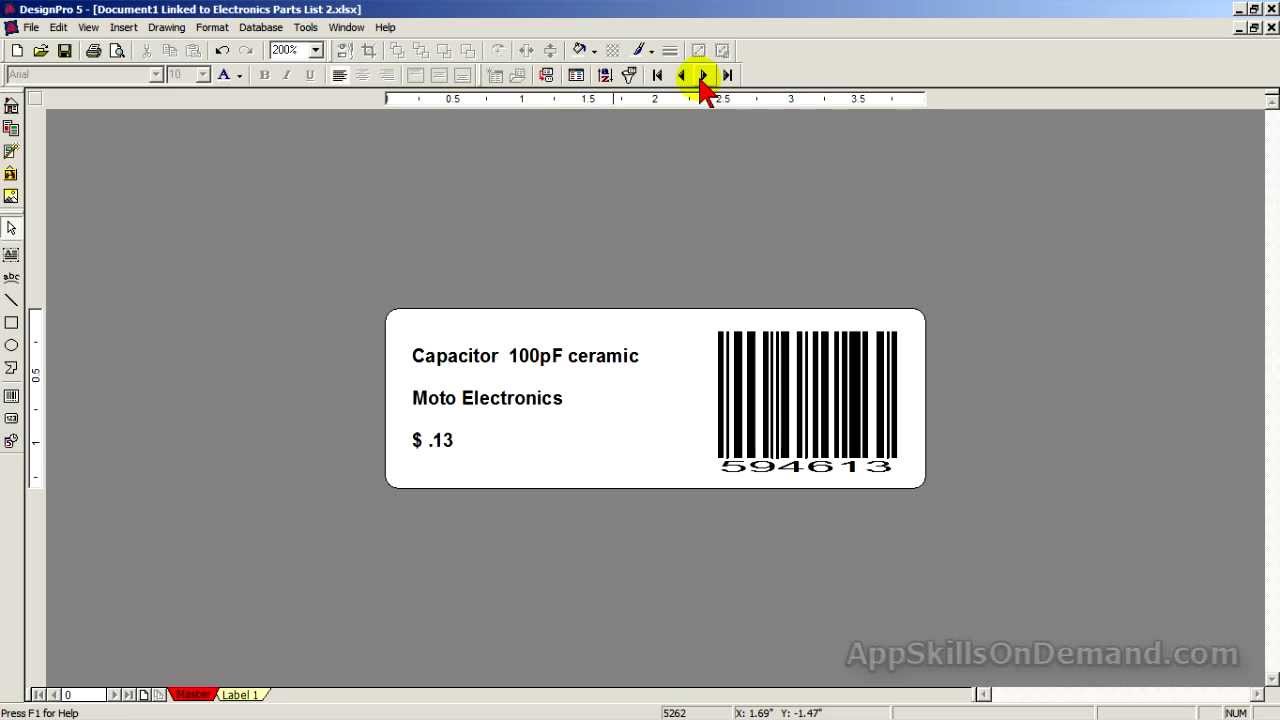Set vertical alignment to middle
1280x720 pixels.
pos(439,75)
